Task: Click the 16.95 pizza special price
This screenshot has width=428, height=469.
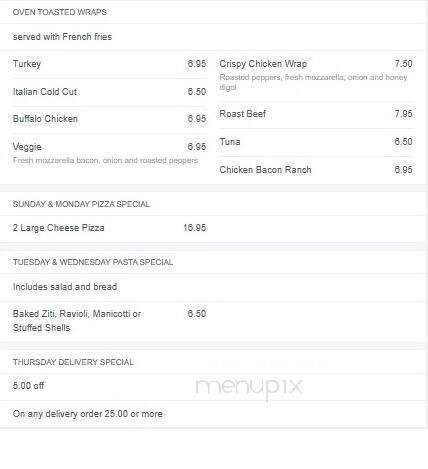Action: point(195,228)
